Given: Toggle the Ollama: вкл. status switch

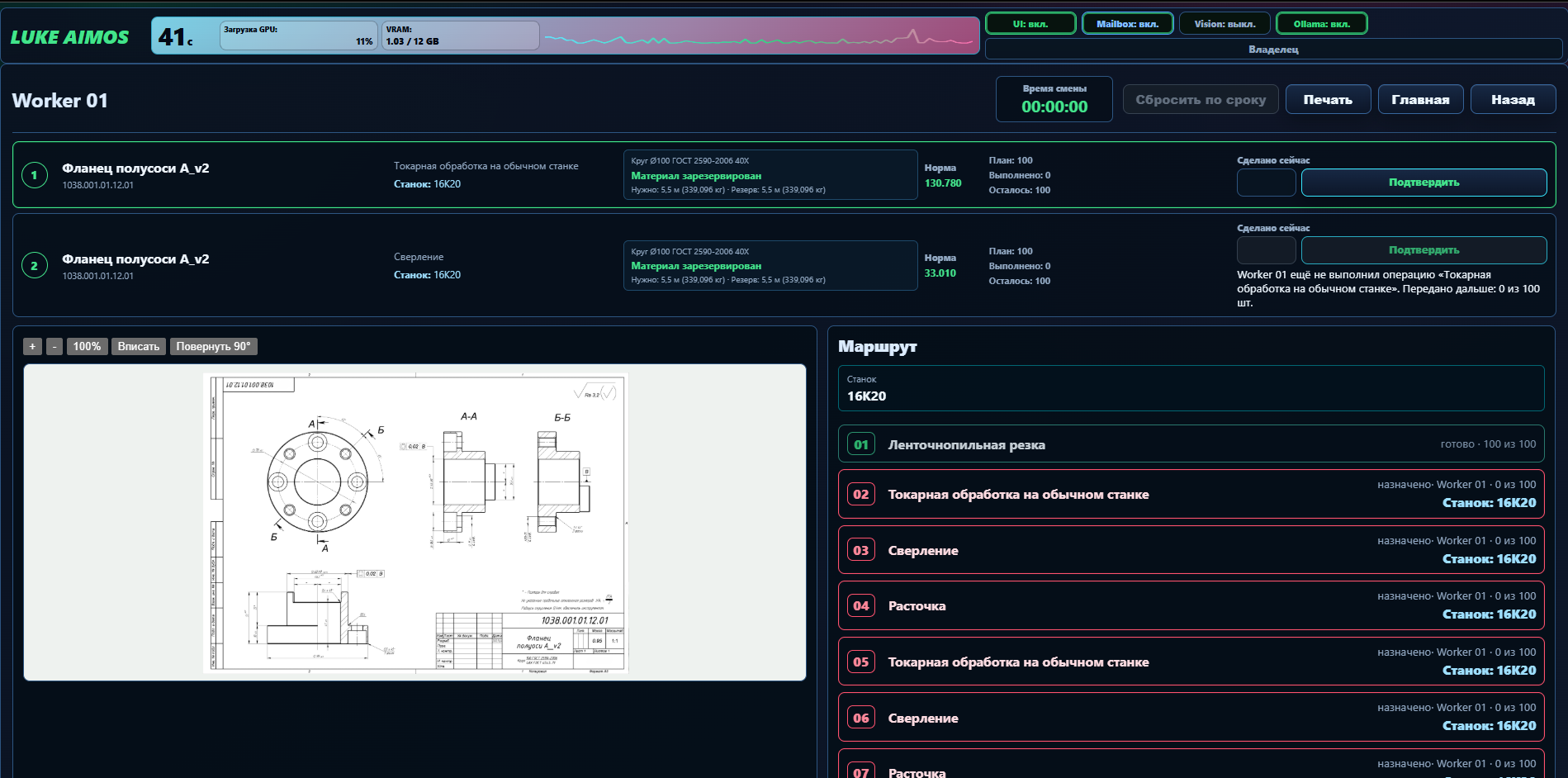Looking at the screenshot, I should click(x=1321, y=24).
